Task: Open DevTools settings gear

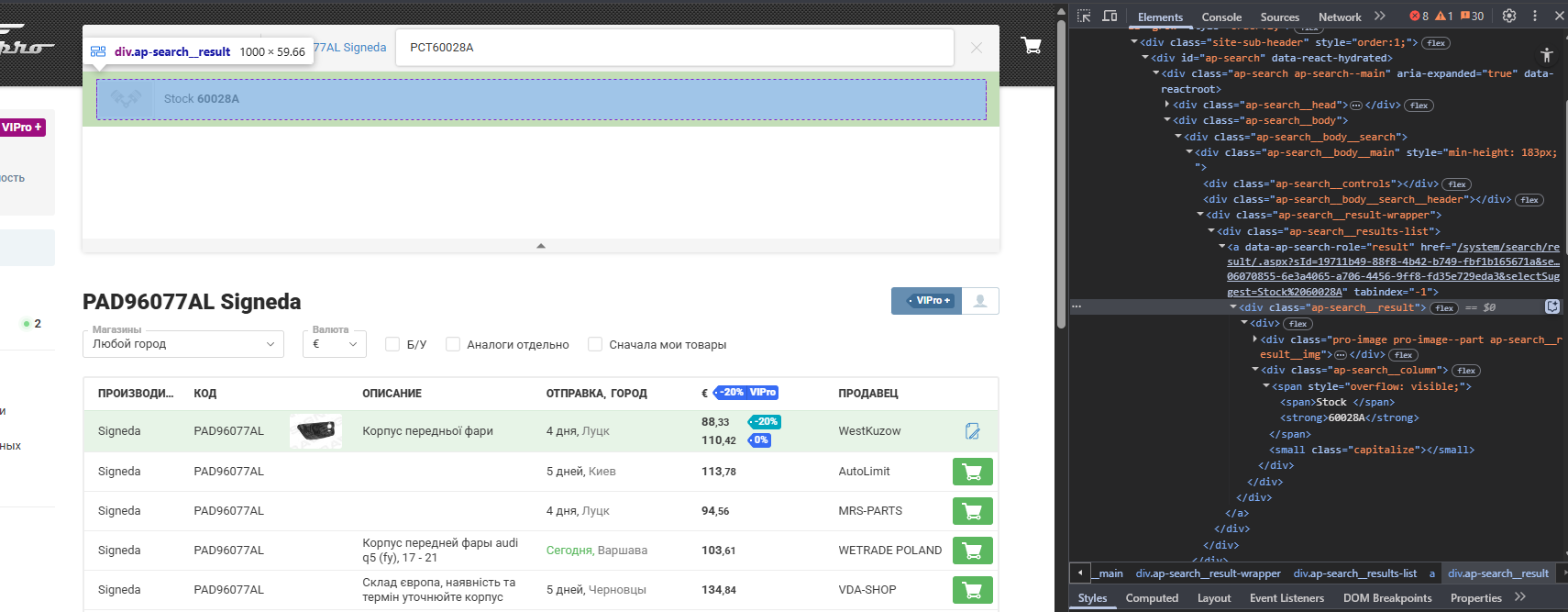Action: 1509,16
